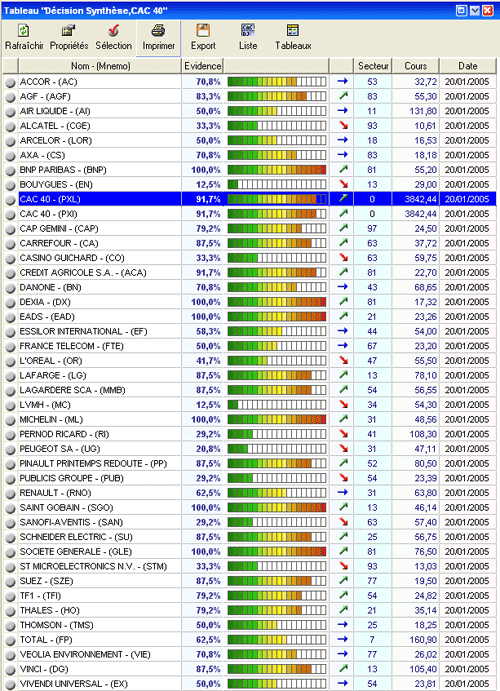Sort by the Cours column header
This screenshot has width=500, height=691.
[x=415, y=66]
